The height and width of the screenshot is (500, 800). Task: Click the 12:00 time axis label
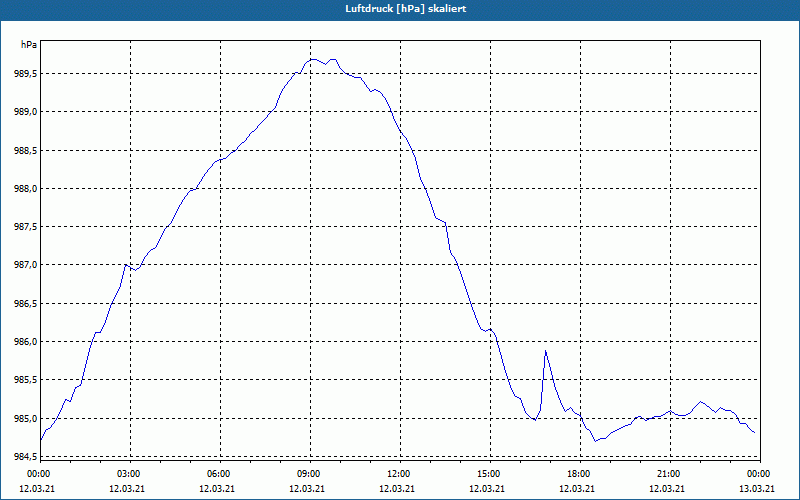tap(397, 474)
